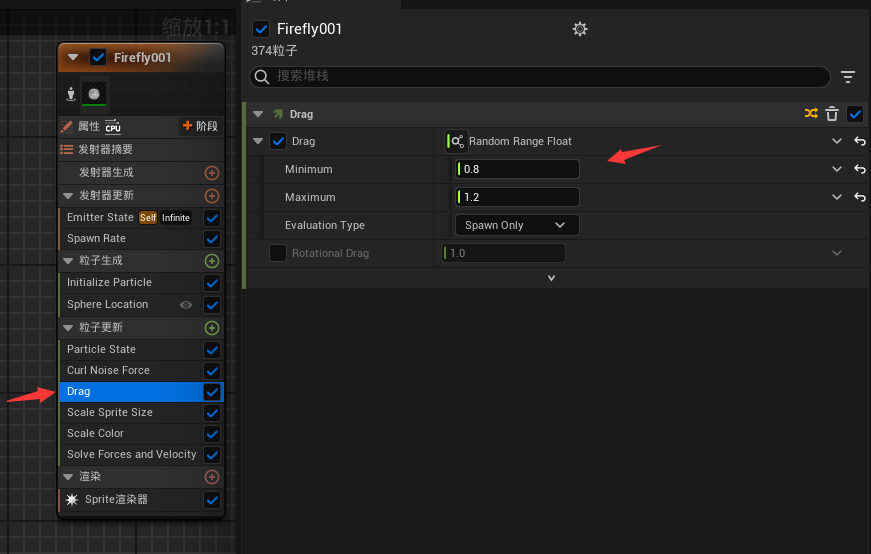Collapse the 渲染 section
The height and width of the screenshot is (554, 871).
point(68,477)
